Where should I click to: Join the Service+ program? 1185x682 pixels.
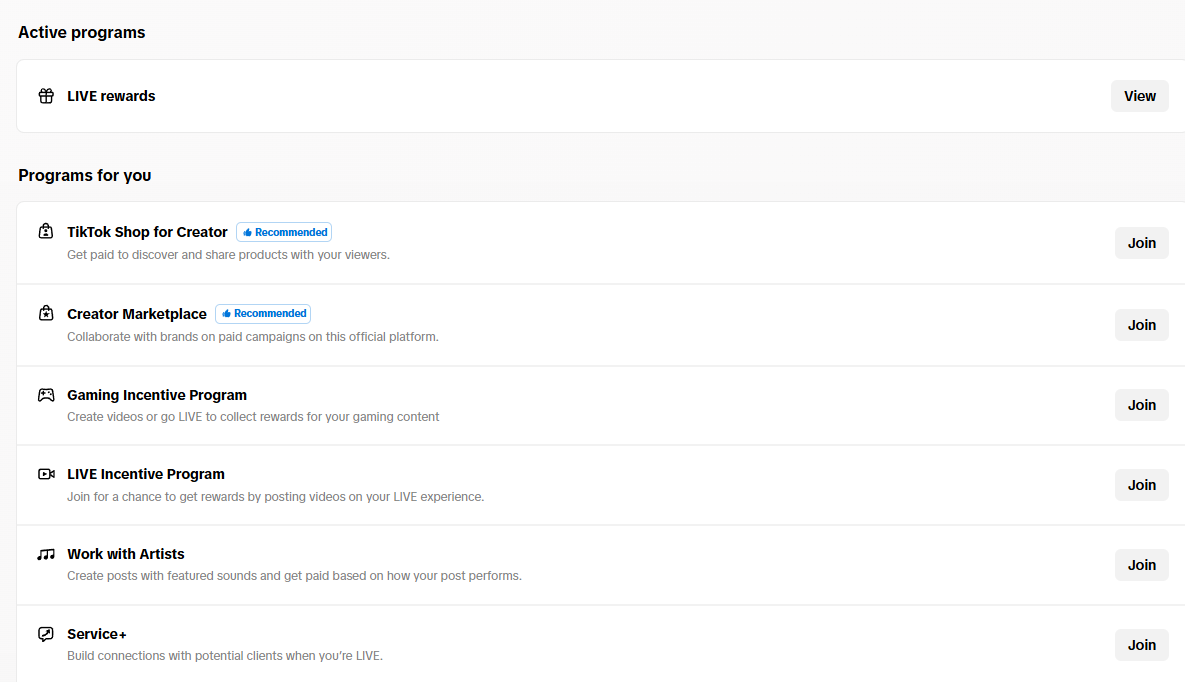click(1141, 645)
